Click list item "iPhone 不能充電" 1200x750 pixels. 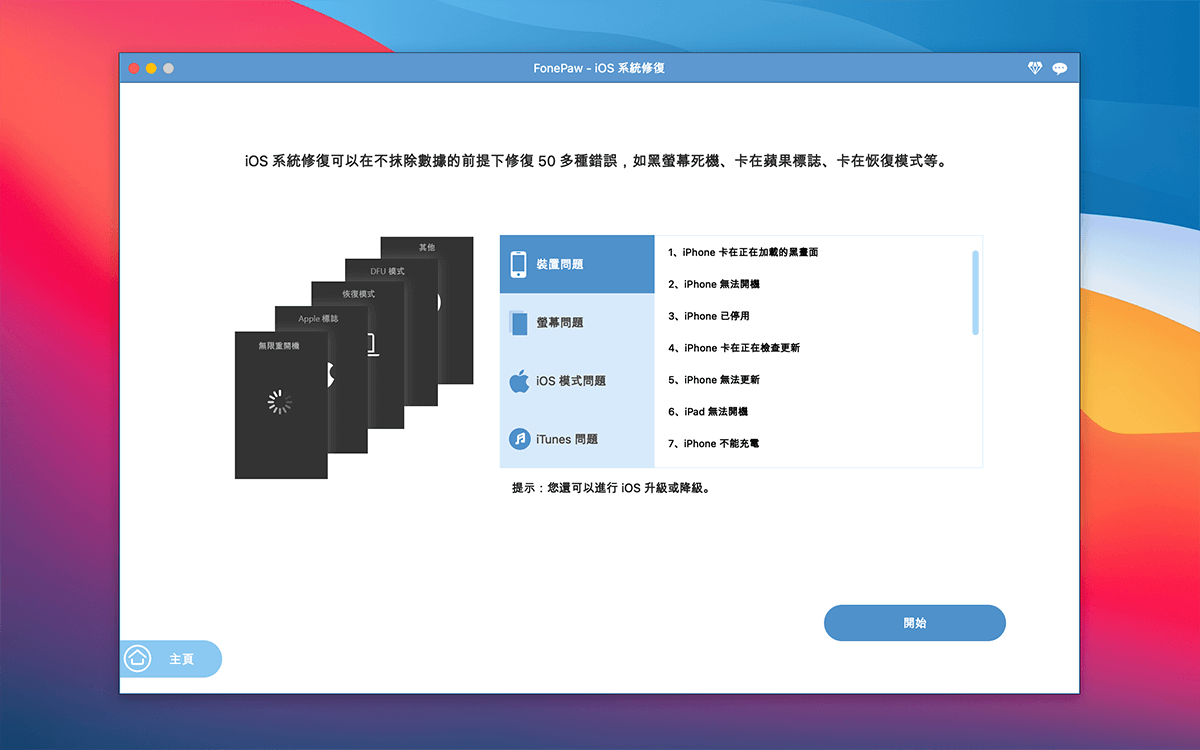714,444
